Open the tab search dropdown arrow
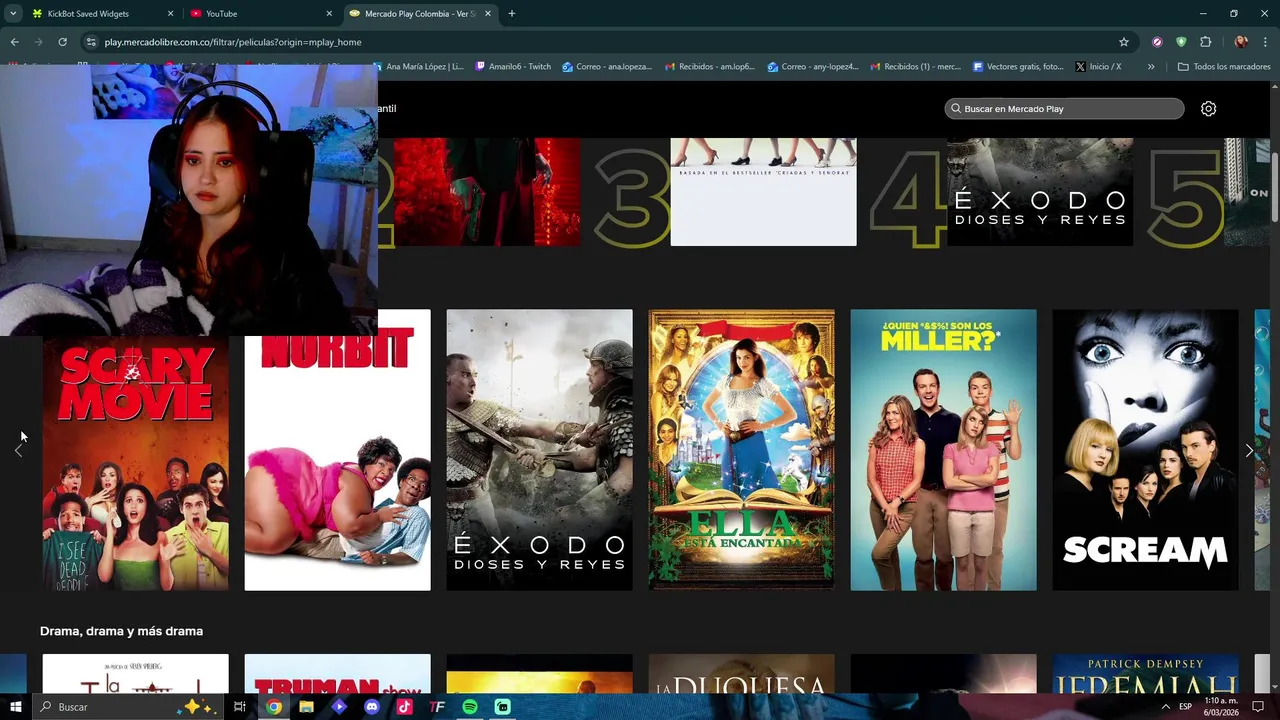 [12, 14]
